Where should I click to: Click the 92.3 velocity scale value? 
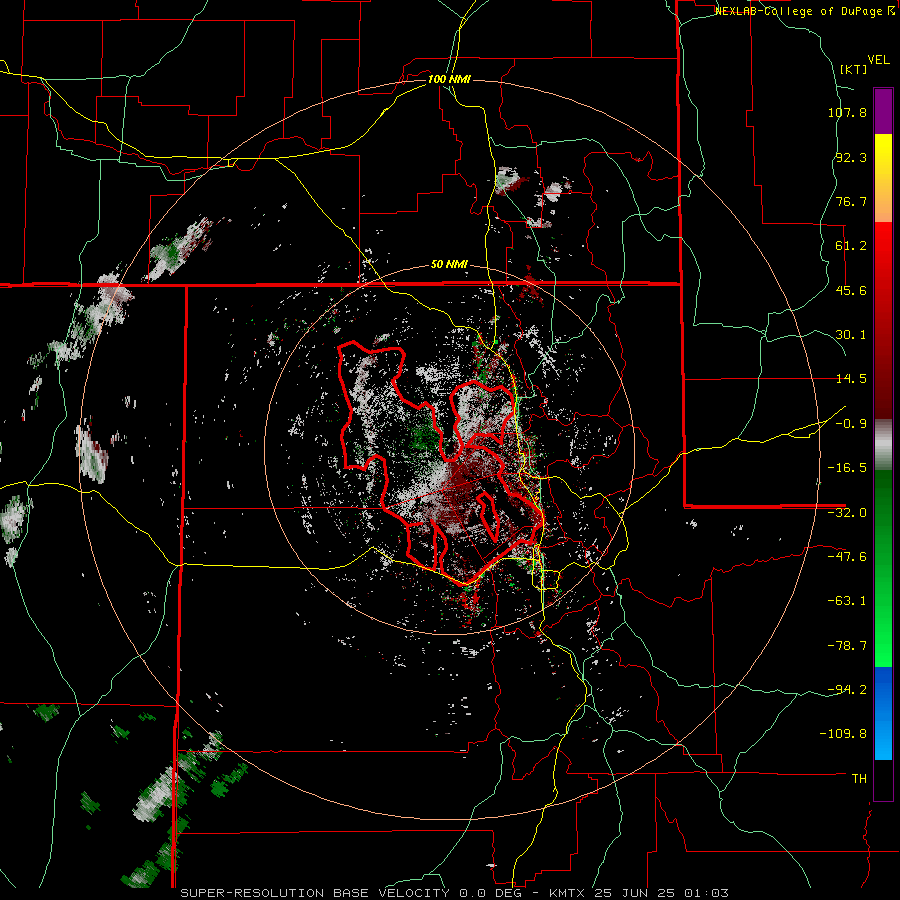click(x=851, y=157)
